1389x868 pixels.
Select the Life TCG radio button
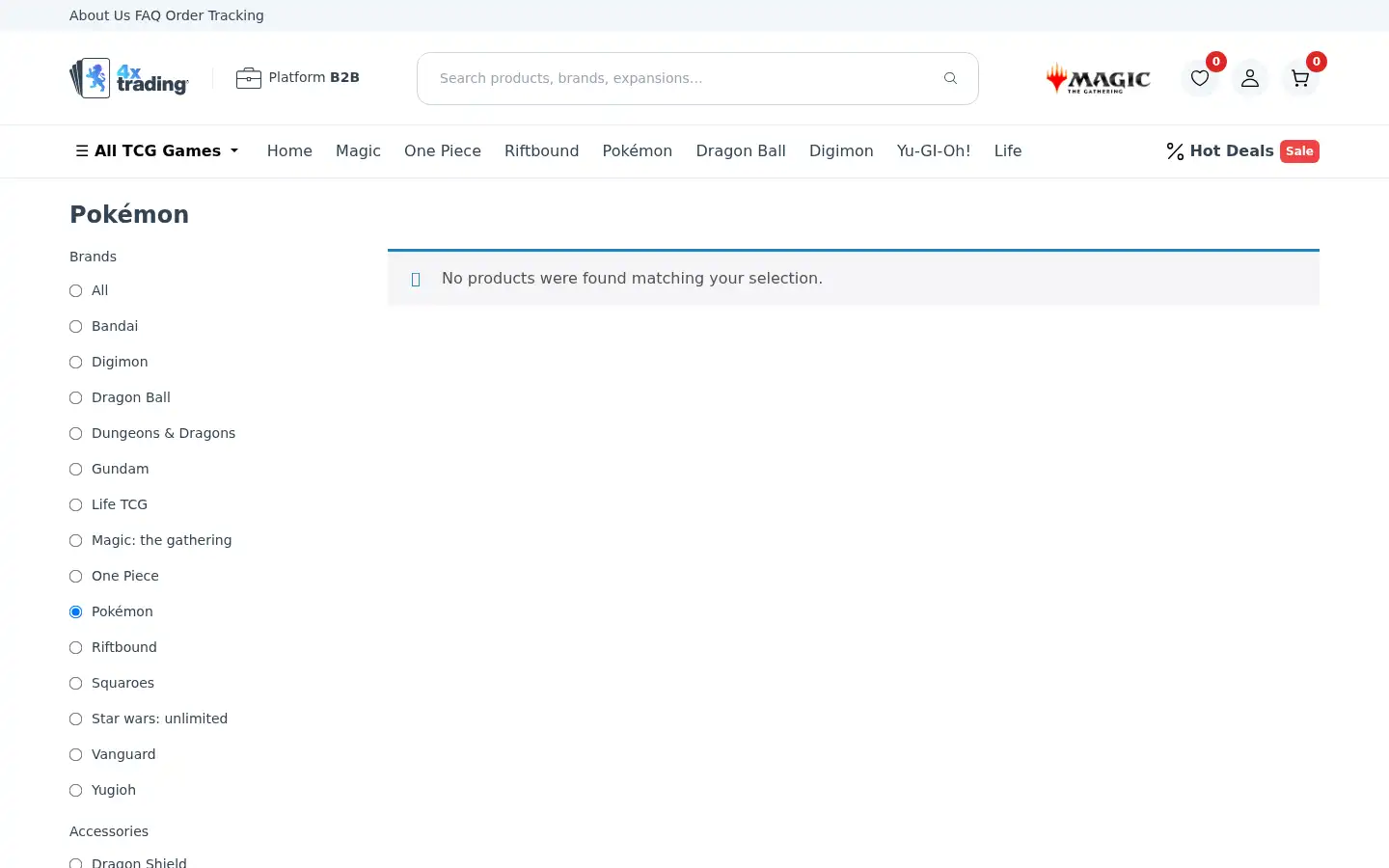(76, 505)
